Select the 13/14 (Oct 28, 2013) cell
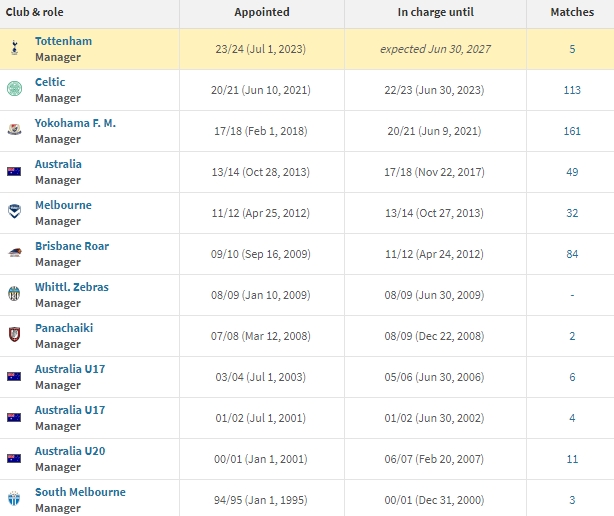The height and width of the screenshot is (516, 614). pyautogui.click(x=260, y=172)
